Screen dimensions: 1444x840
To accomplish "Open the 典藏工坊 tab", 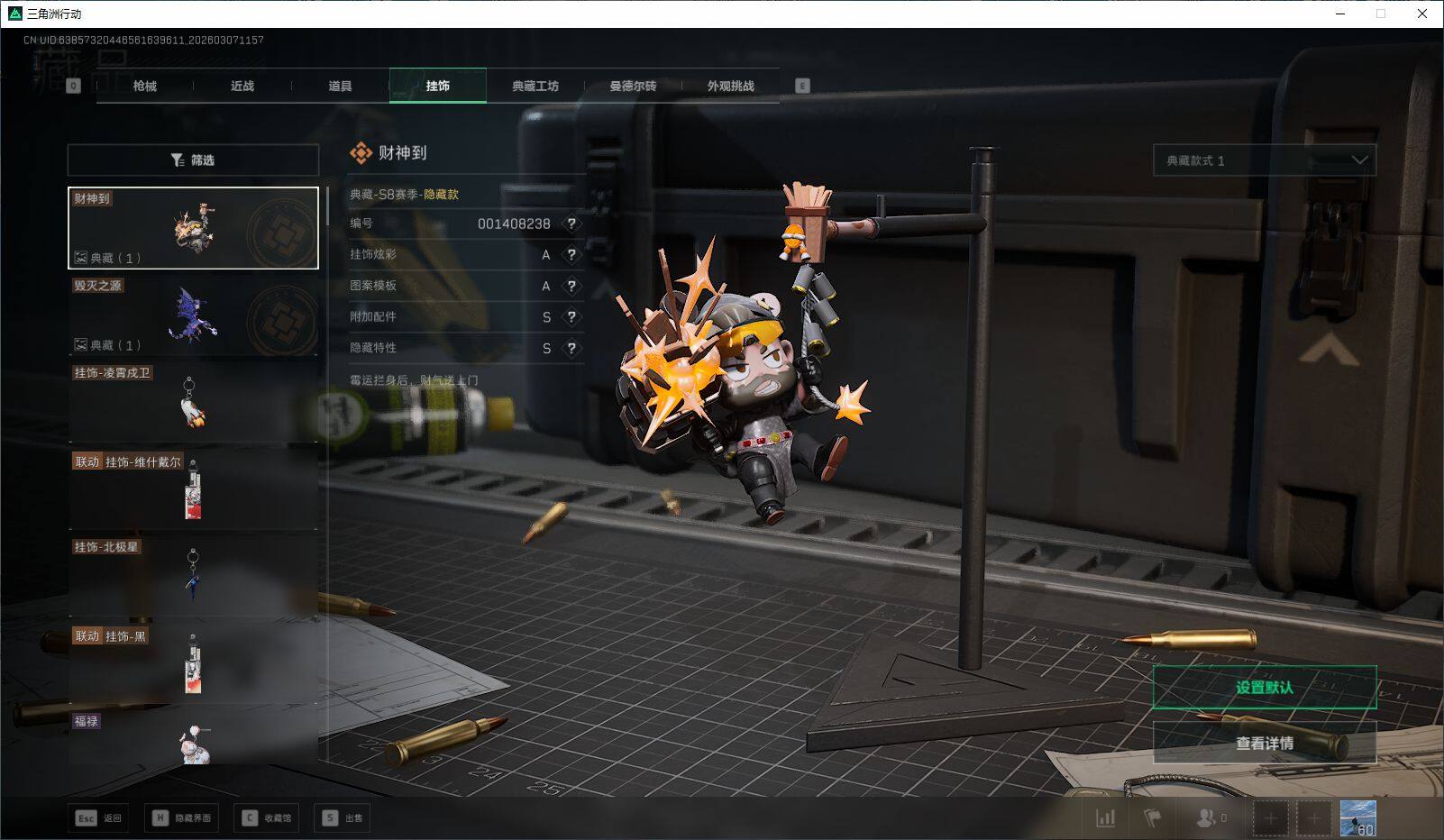I will (535, 86).
